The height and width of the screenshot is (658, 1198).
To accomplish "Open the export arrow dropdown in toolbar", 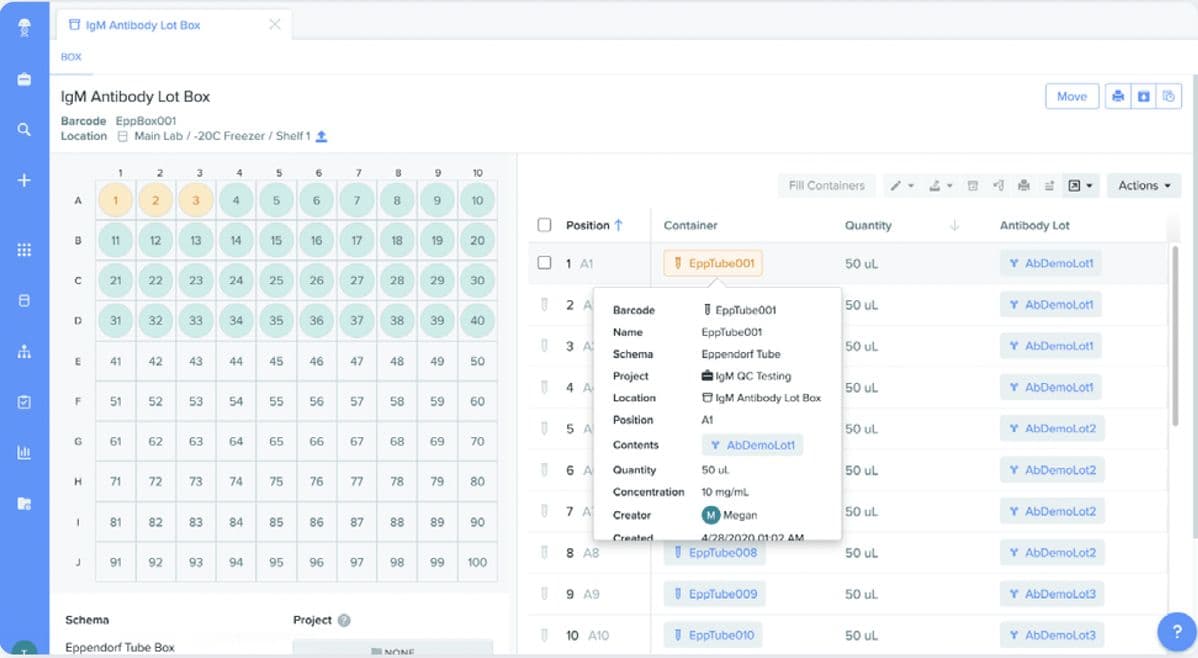I will click(x=1079, y=185).
